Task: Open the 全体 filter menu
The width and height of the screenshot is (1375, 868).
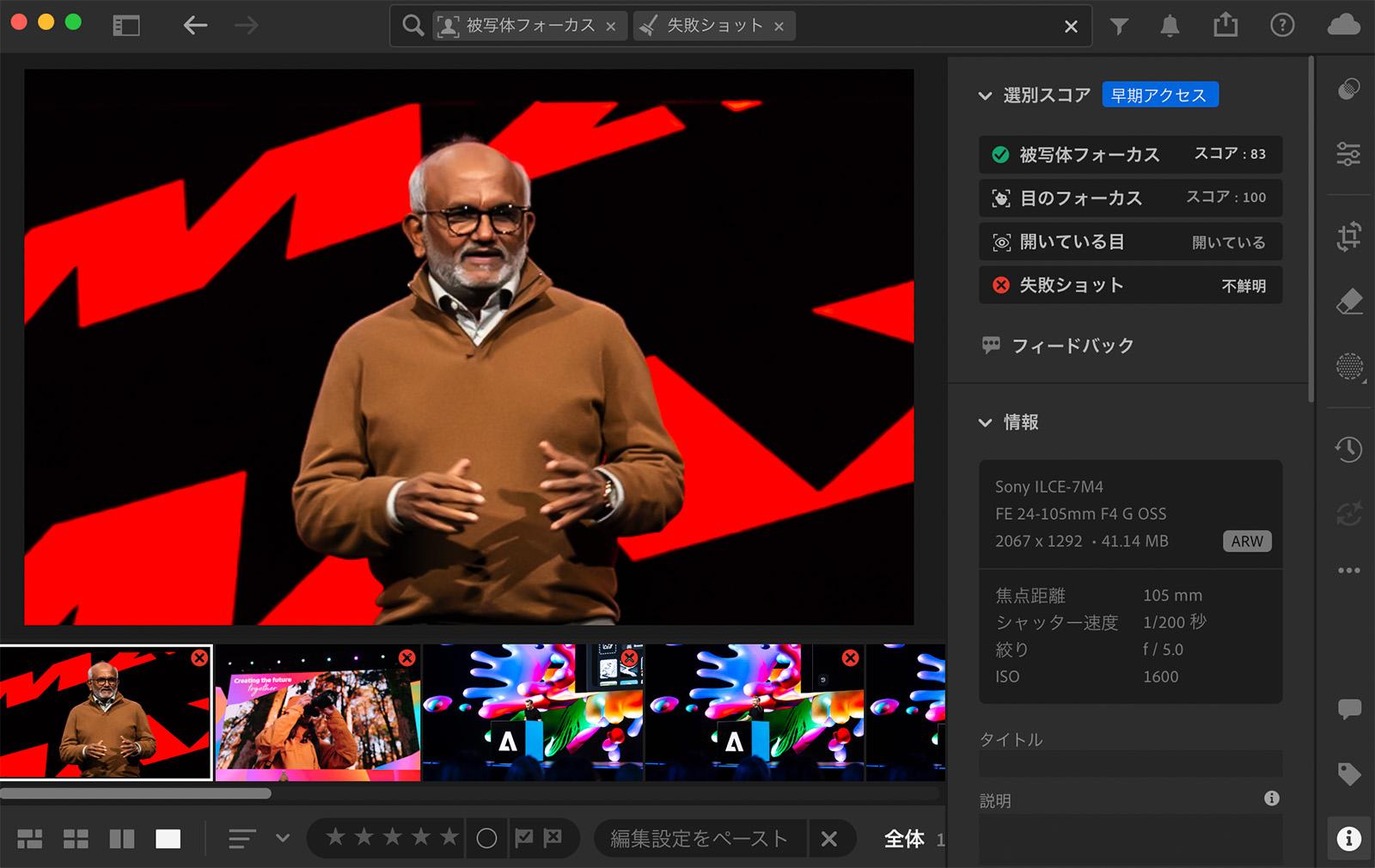Action: tap(905, 840)
